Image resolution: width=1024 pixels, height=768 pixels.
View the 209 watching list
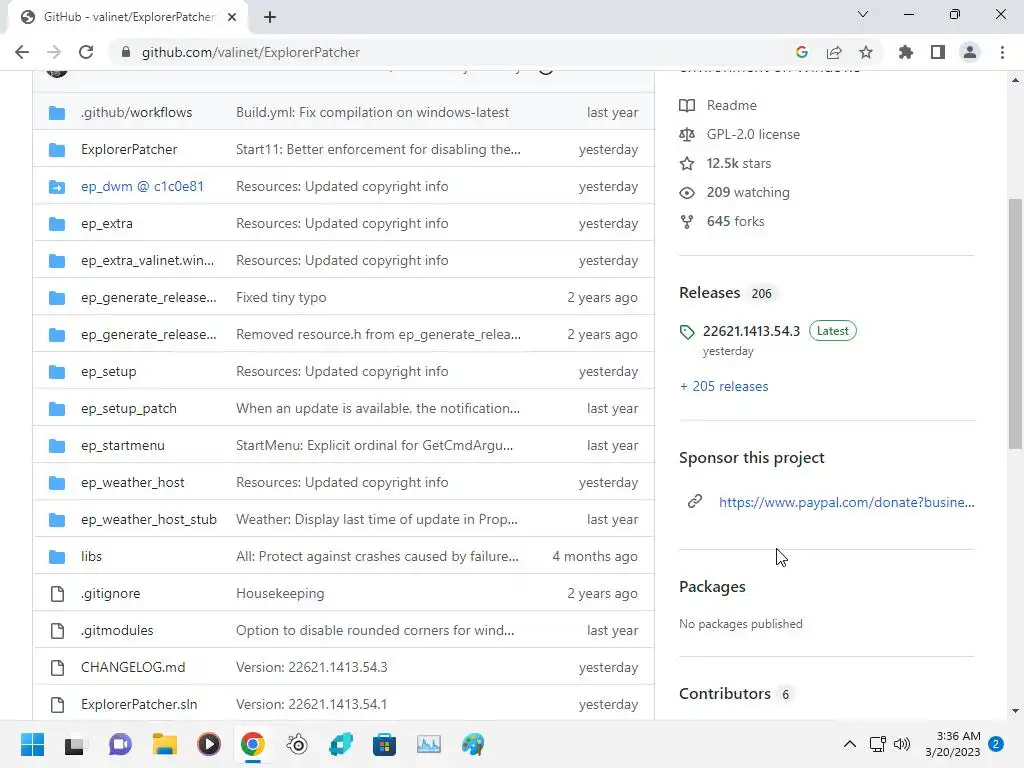point(748,193)
